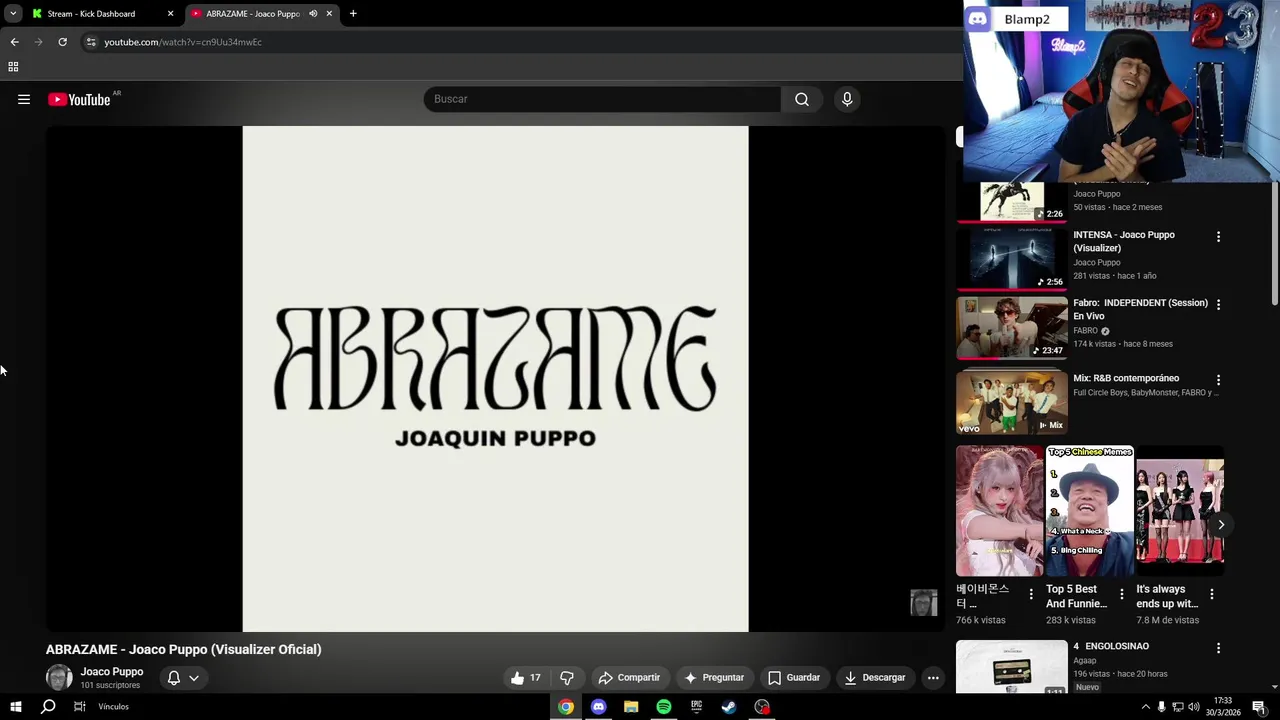Open Steam from the taskbar
The height and width of the screenshot is (720, 1280).
tap(729, 707)
